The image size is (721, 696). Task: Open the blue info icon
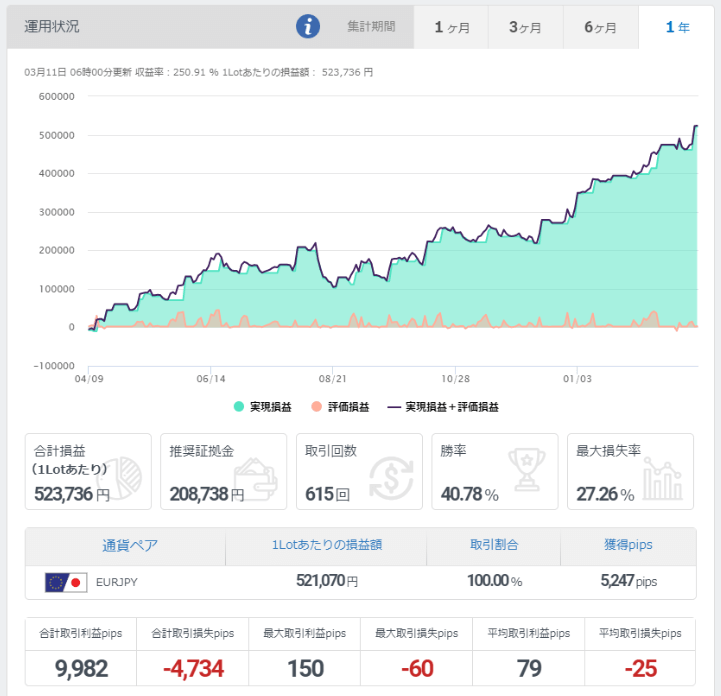(x=308, y=26)
